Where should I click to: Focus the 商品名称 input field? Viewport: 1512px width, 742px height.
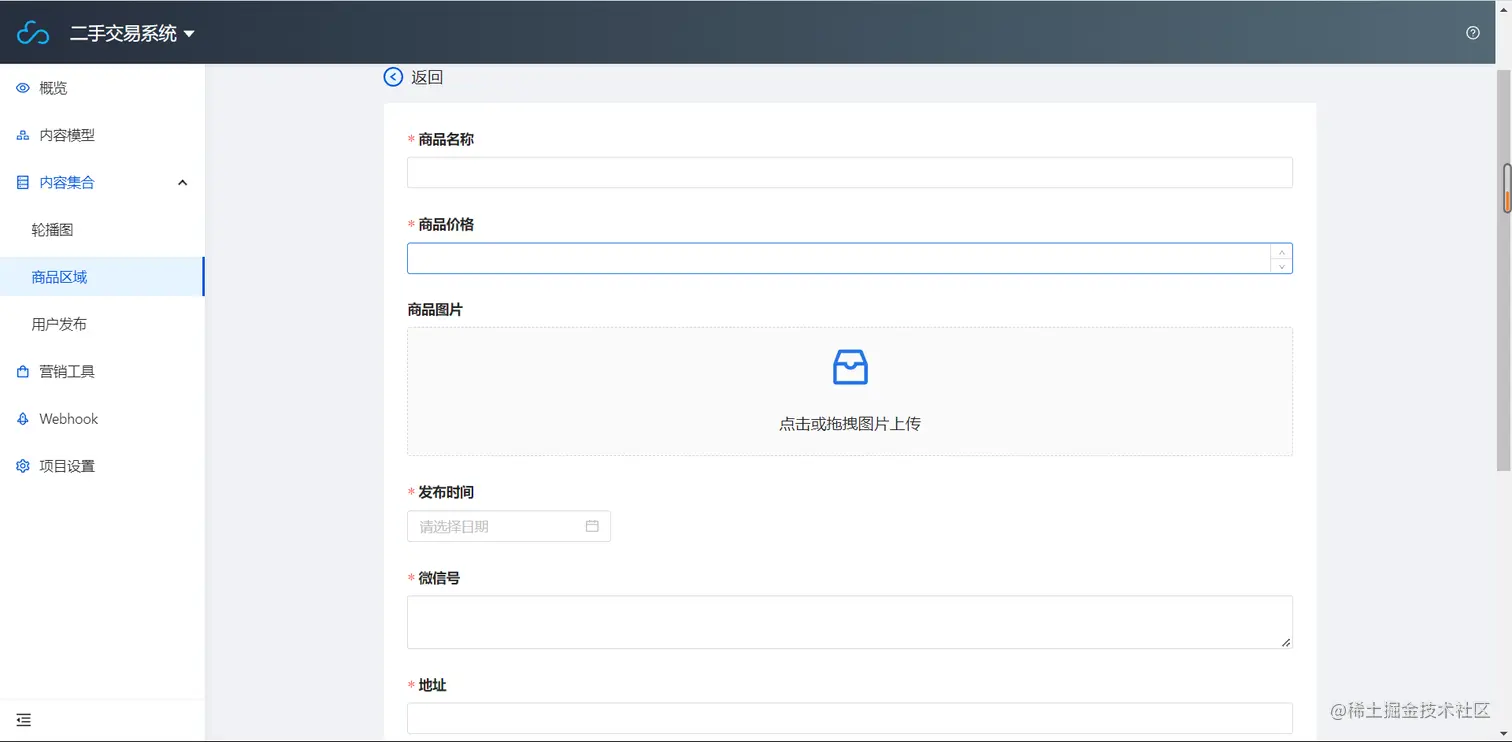click(x=850, y=173)
